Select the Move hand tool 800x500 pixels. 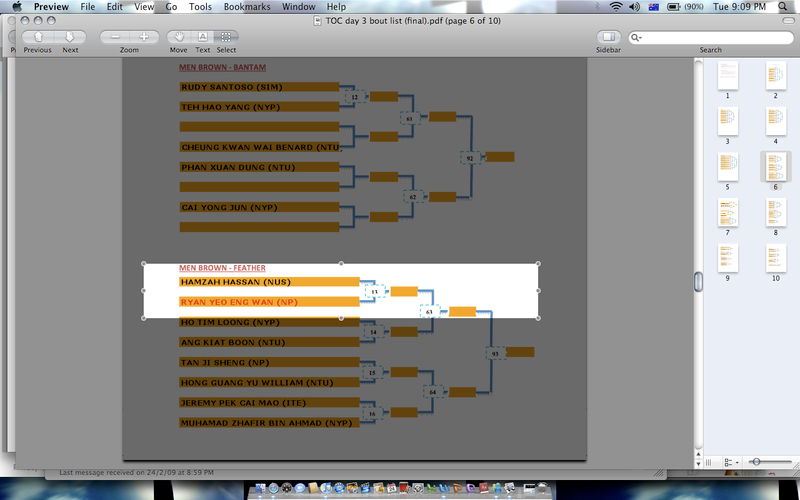[x=178, y=37]
